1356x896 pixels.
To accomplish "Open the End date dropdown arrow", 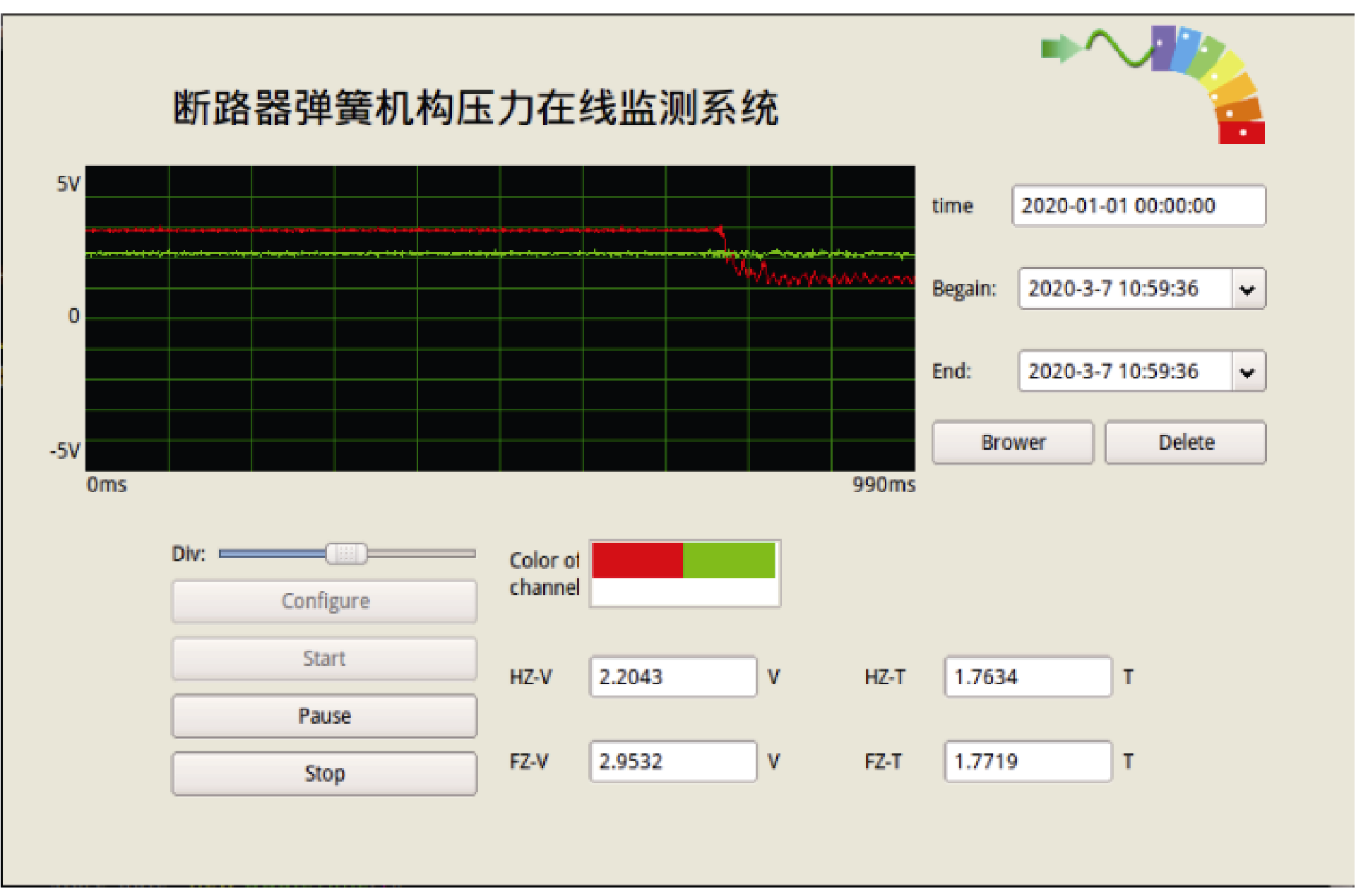I will pyautogui.click(x=1247, y=372).
